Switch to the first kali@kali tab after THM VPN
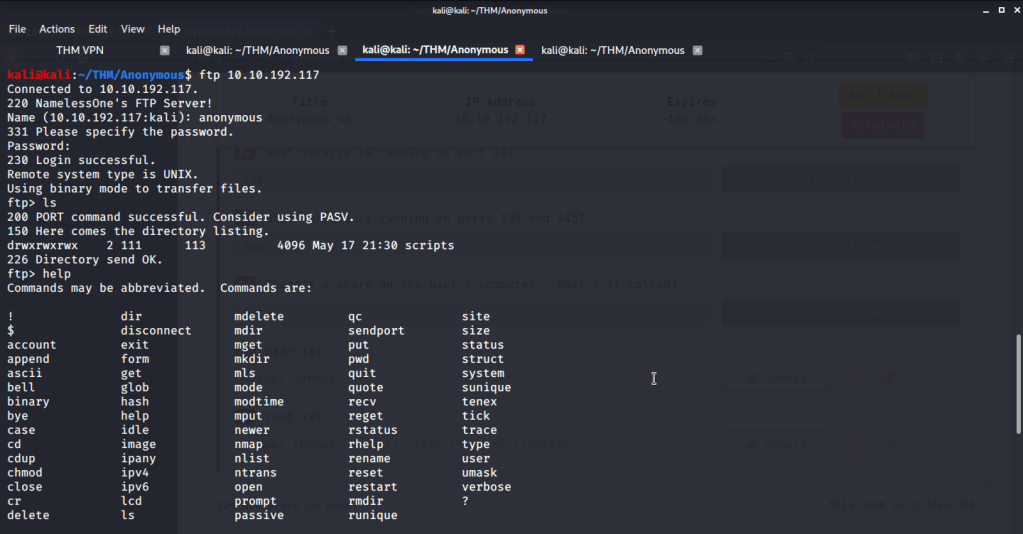This screenshot has width=1023, height=534. pos(259,50)
